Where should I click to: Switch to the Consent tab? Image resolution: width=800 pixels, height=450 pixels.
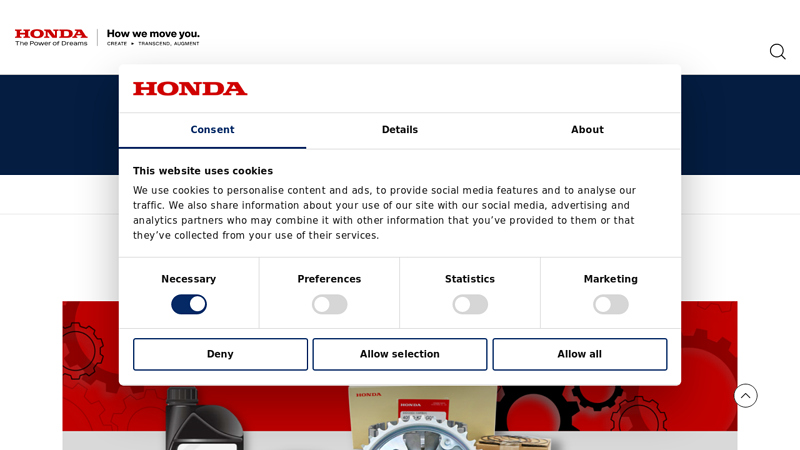pyautogui.click(x=212, y=130)
